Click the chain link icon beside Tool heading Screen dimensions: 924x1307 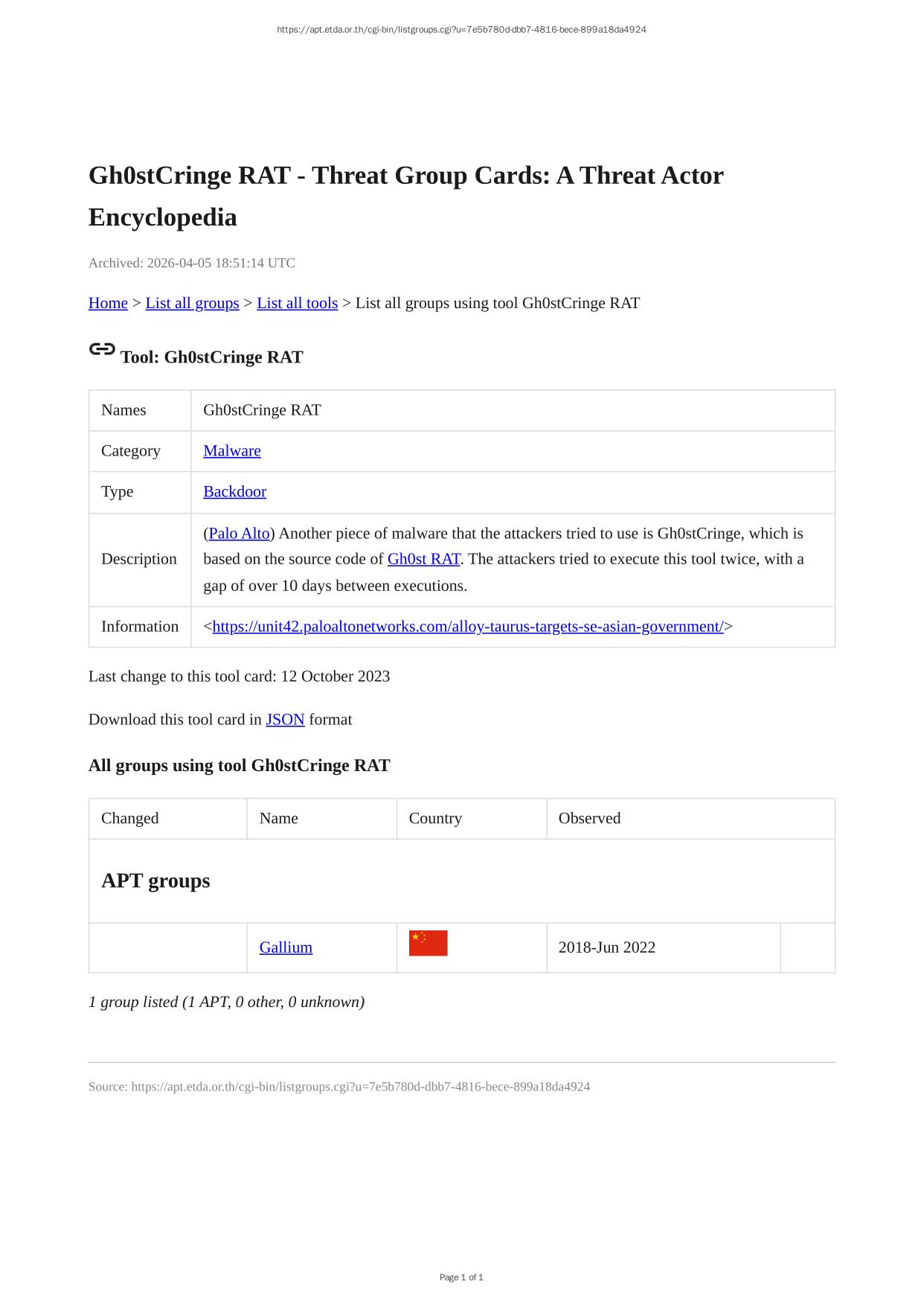[x=102, y=349]
